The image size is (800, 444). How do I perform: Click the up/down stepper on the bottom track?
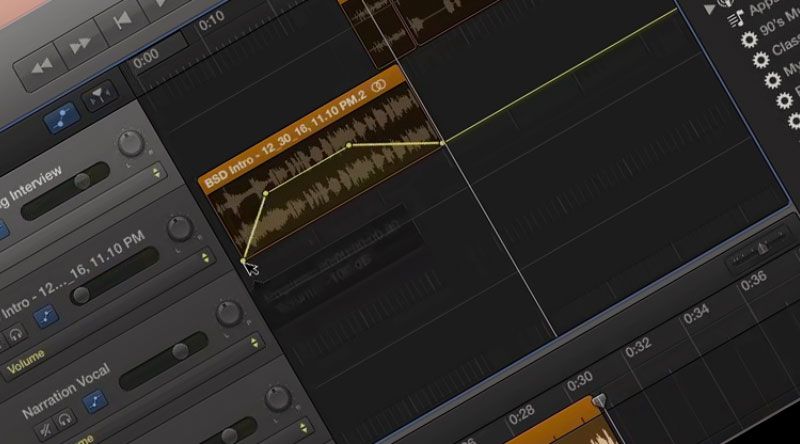(x=304, y=428)
